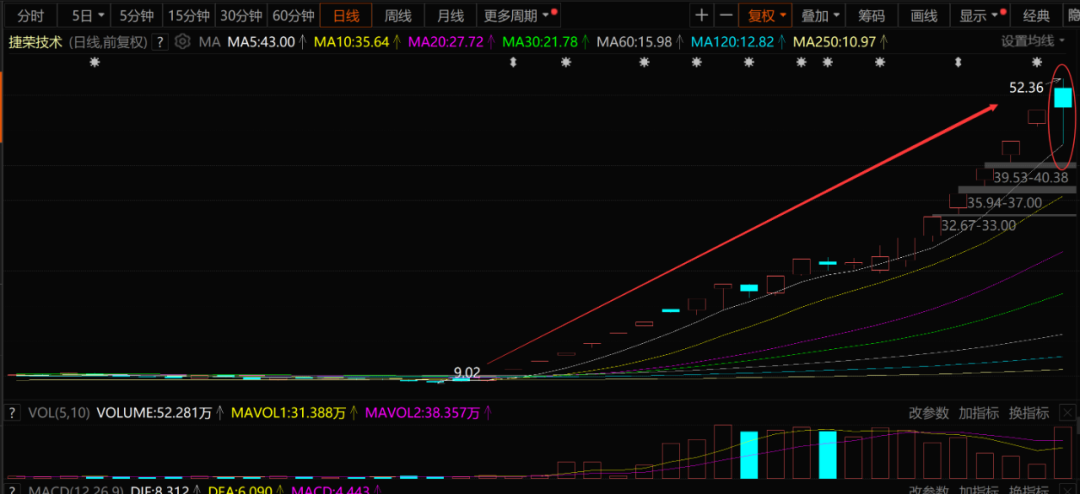Click the MA indicator label

(209, 42)
